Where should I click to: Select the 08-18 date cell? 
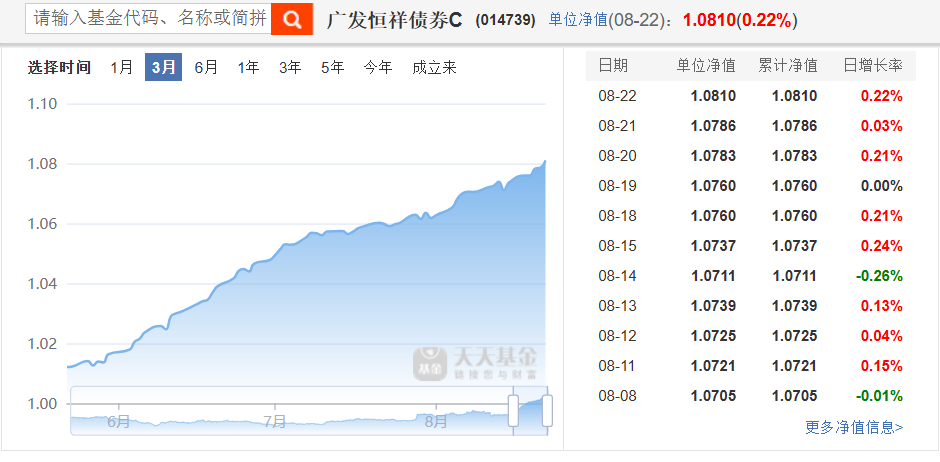[x=617, y=216]
